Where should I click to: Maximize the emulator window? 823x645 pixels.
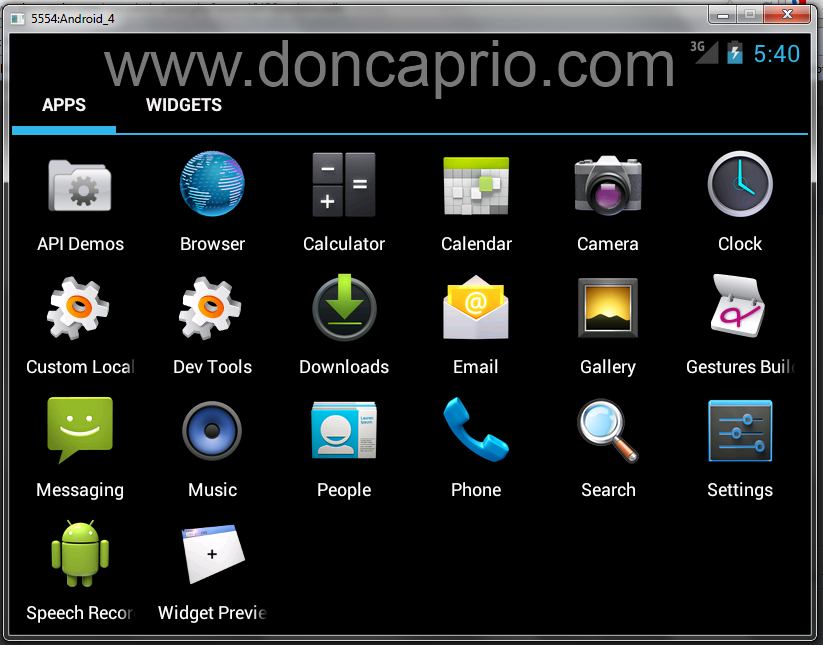click(750, 15)
